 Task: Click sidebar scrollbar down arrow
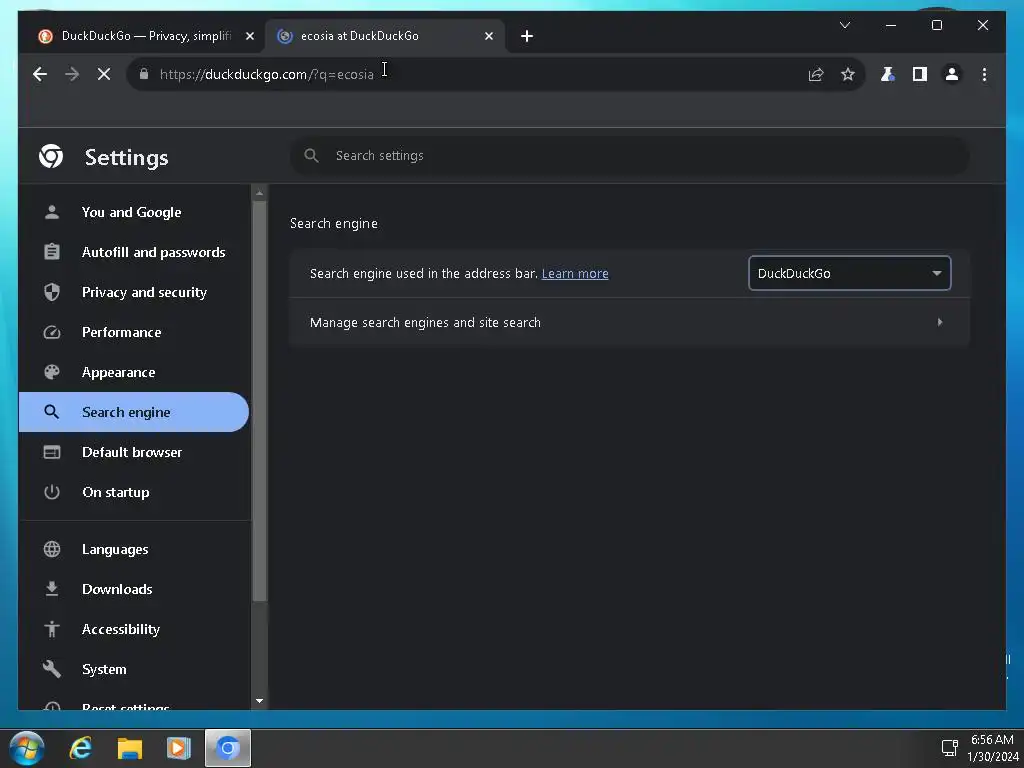click(x=259, y=701)
